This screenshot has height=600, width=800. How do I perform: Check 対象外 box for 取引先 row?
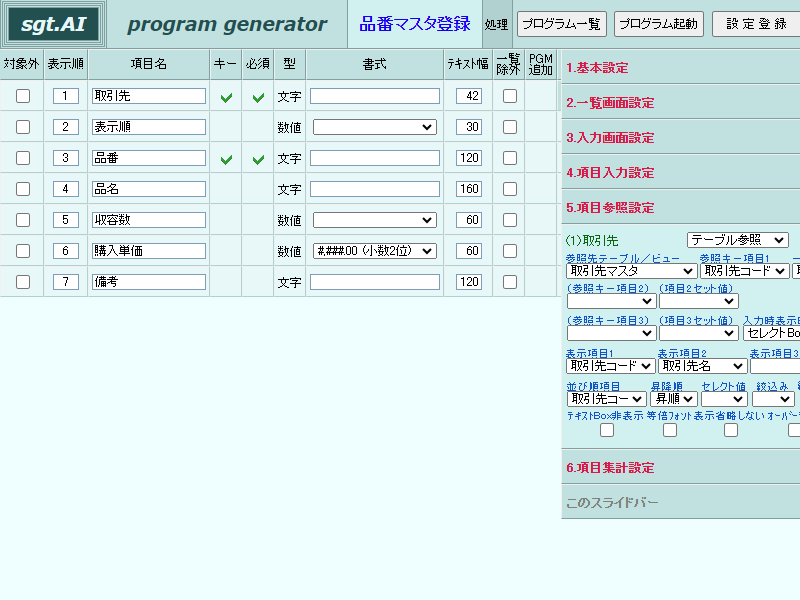tap(23, 96)
